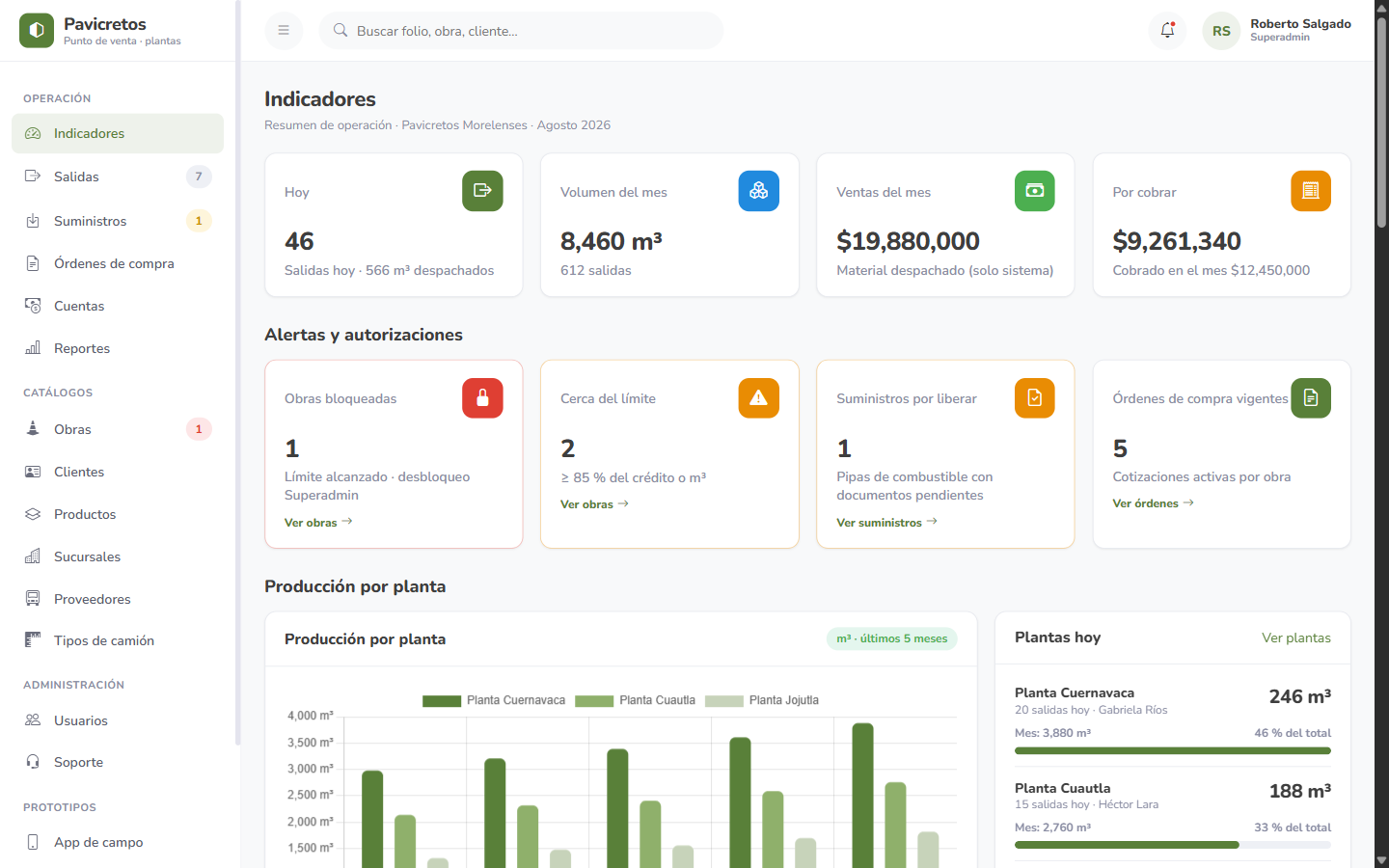Click the Tipos de camión icon in sidebar
The height and width of the screenshot is (868, 1389).
[33, 640]
